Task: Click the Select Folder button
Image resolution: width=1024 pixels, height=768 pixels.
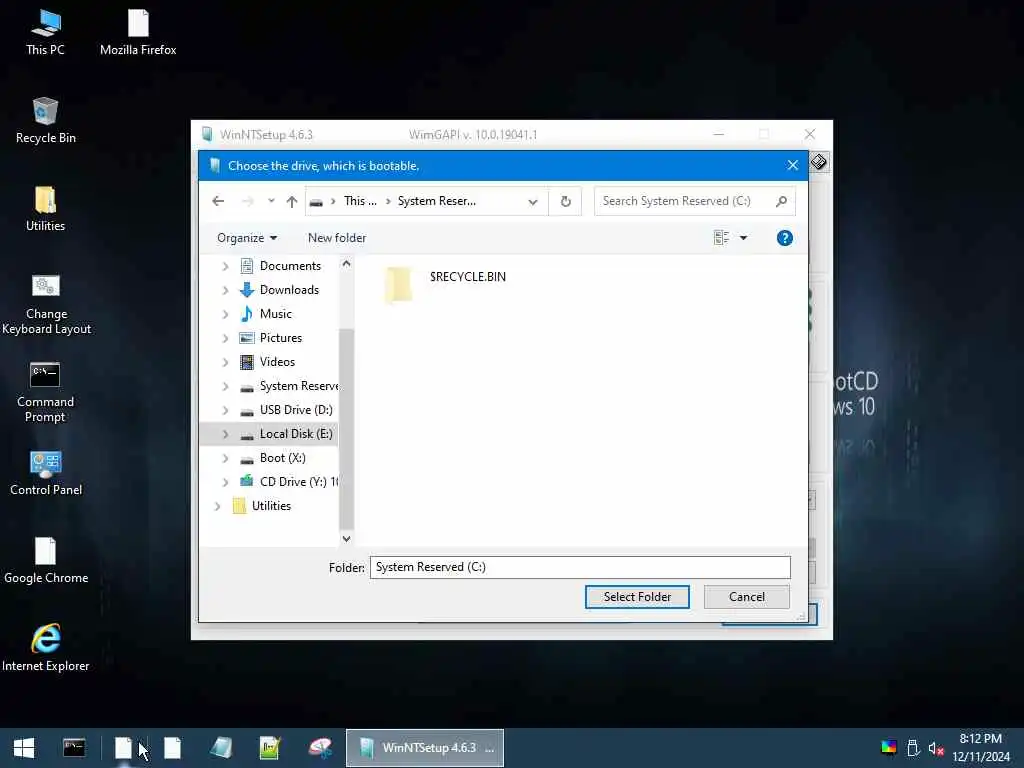Action: [x=637, y=597]
